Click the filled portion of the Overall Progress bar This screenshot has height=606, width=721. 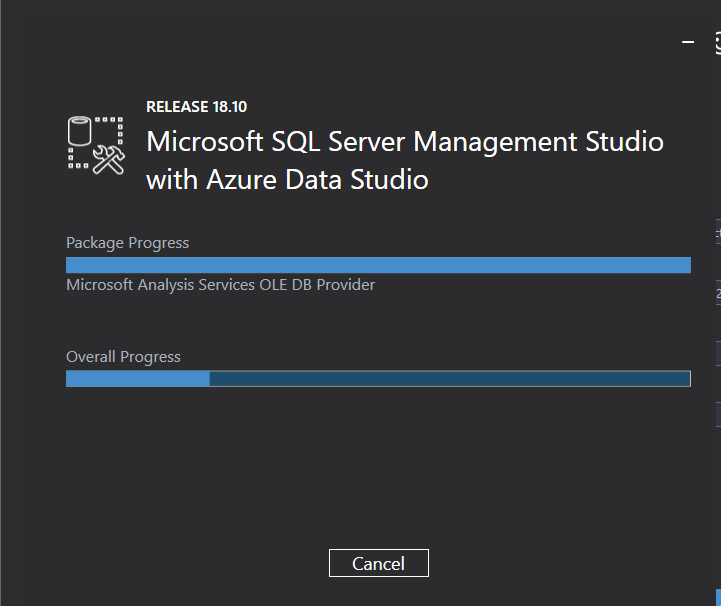click(137, 378)
